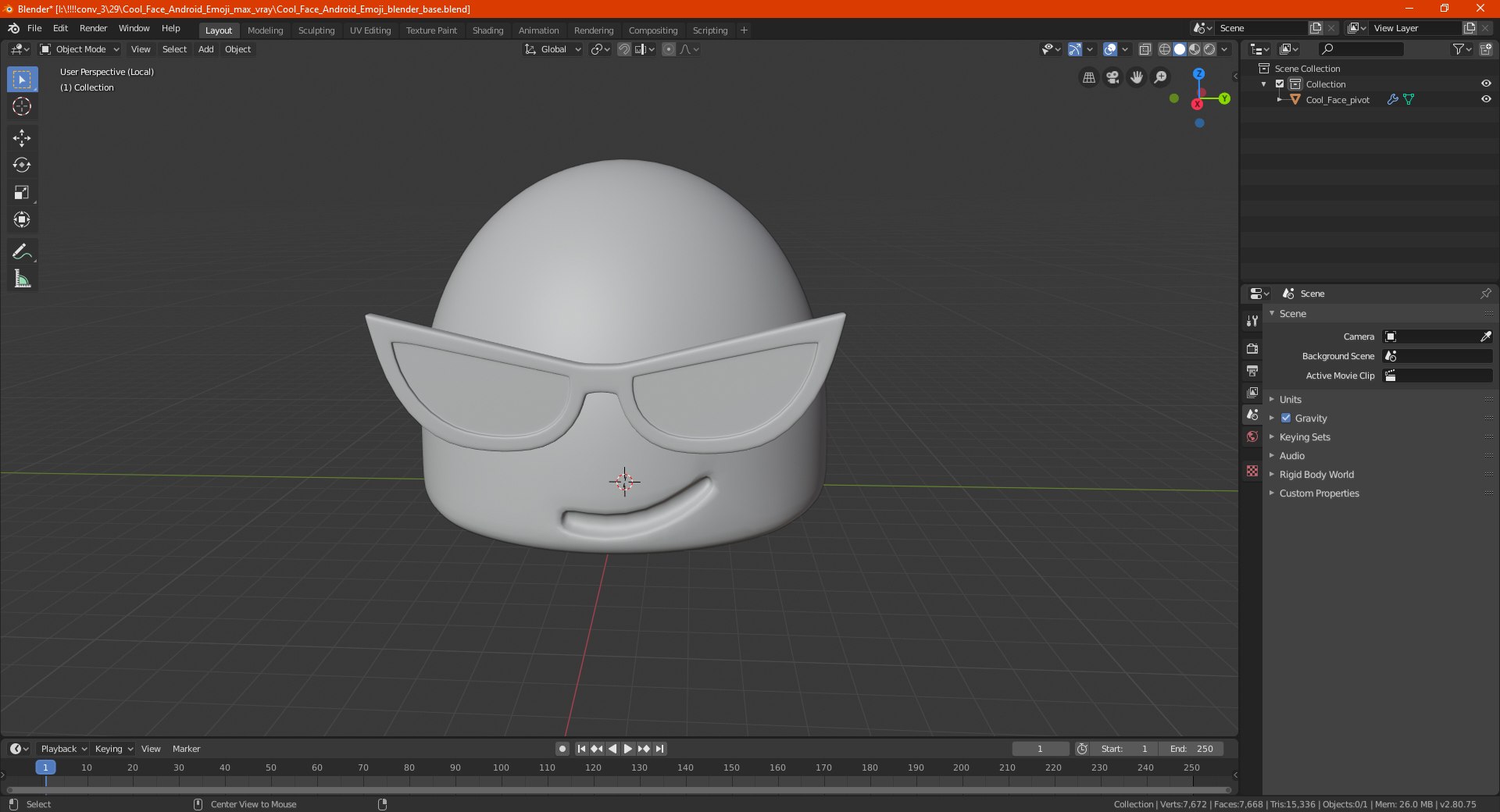
Task: Click the current frame number field
Action: (x=1040, y=749)
